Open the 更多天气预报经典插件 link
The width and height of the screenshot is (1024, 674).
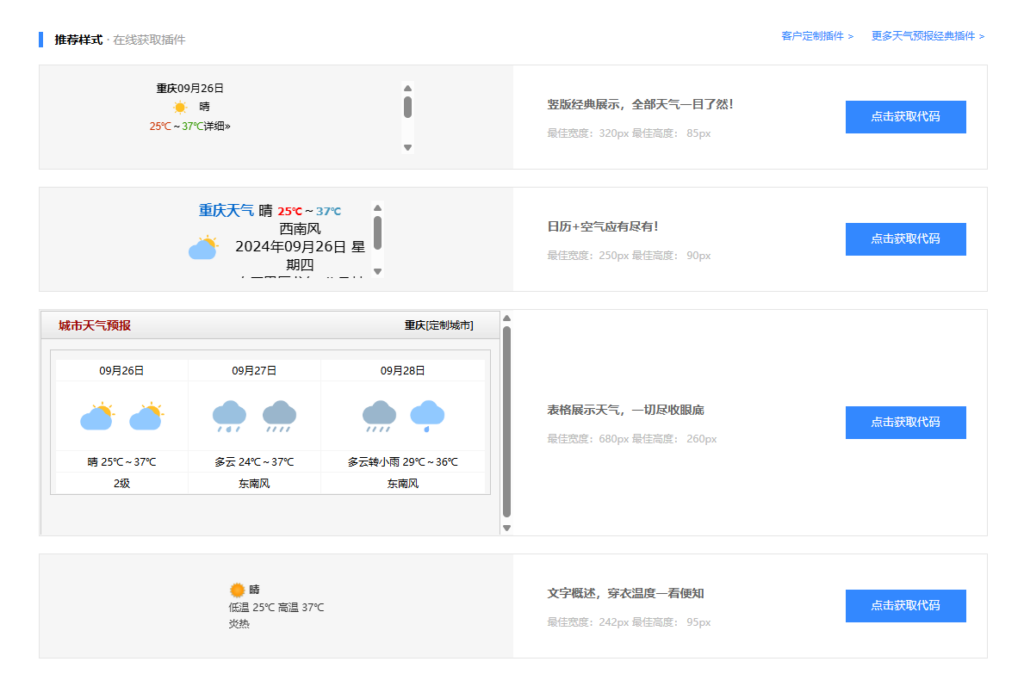pos(928,34)
